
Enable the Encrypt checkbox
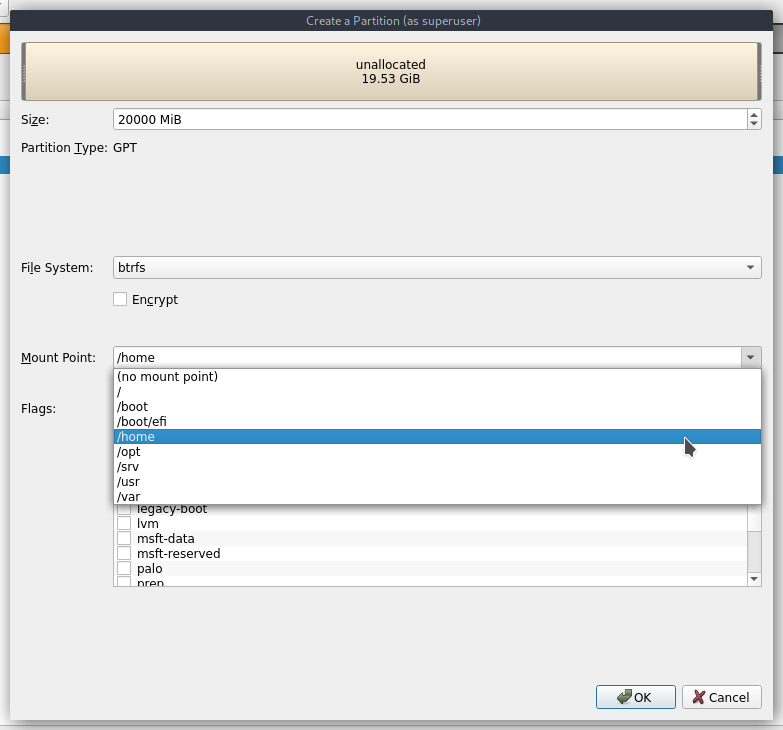[121, 299]
